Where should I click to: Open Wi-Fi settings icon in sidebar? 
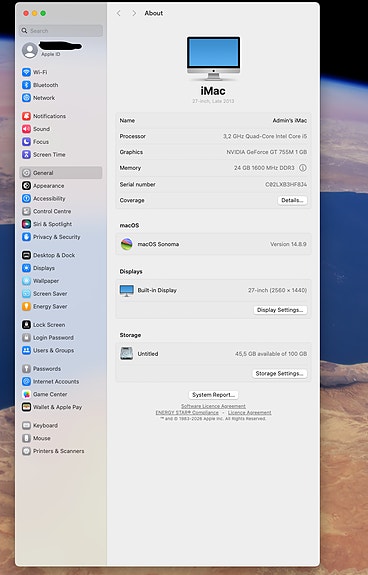point(26,72)
